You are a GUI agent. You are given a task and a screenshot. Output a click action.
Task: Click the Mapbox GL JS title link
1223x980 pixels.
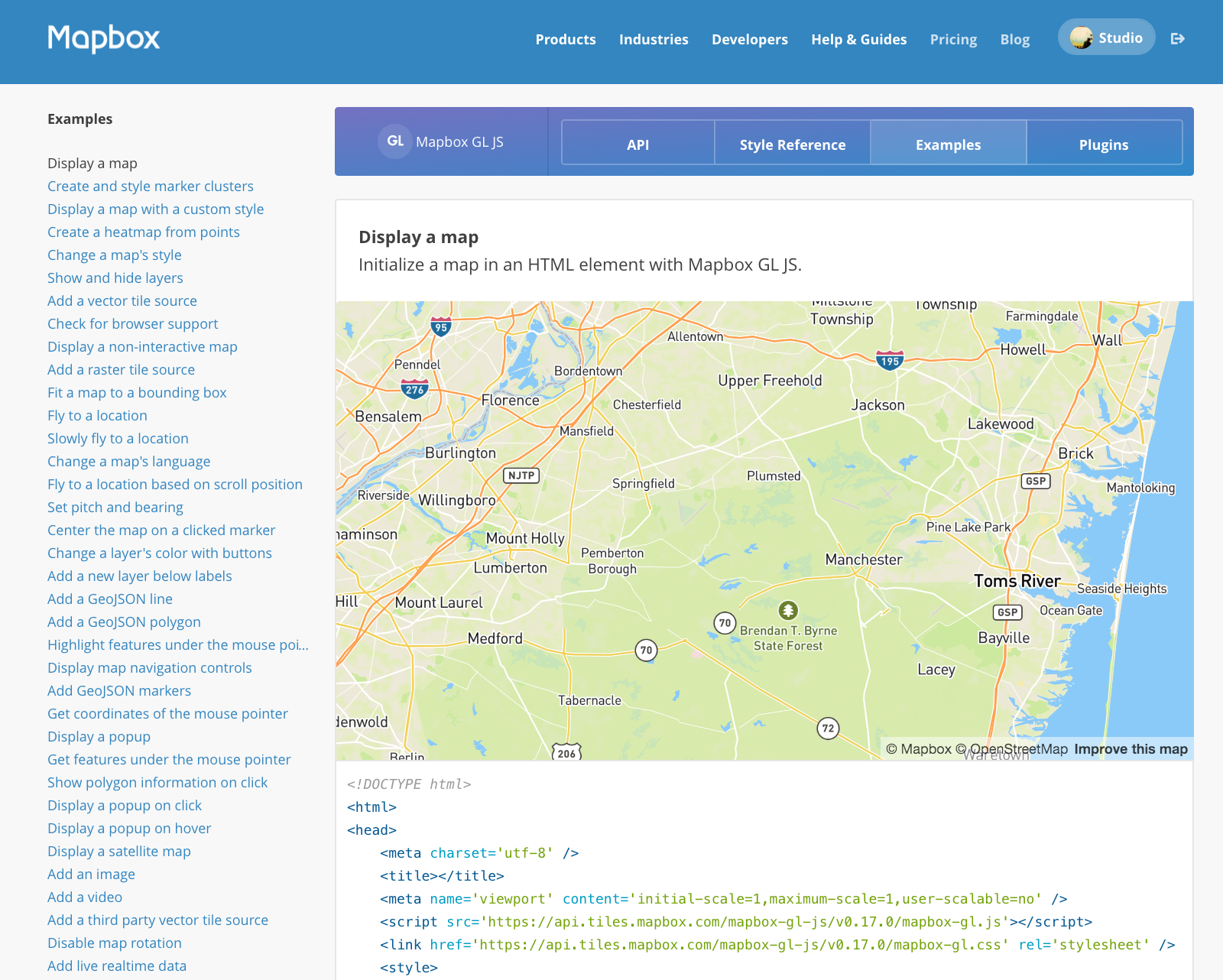click(x=459, y=141)
